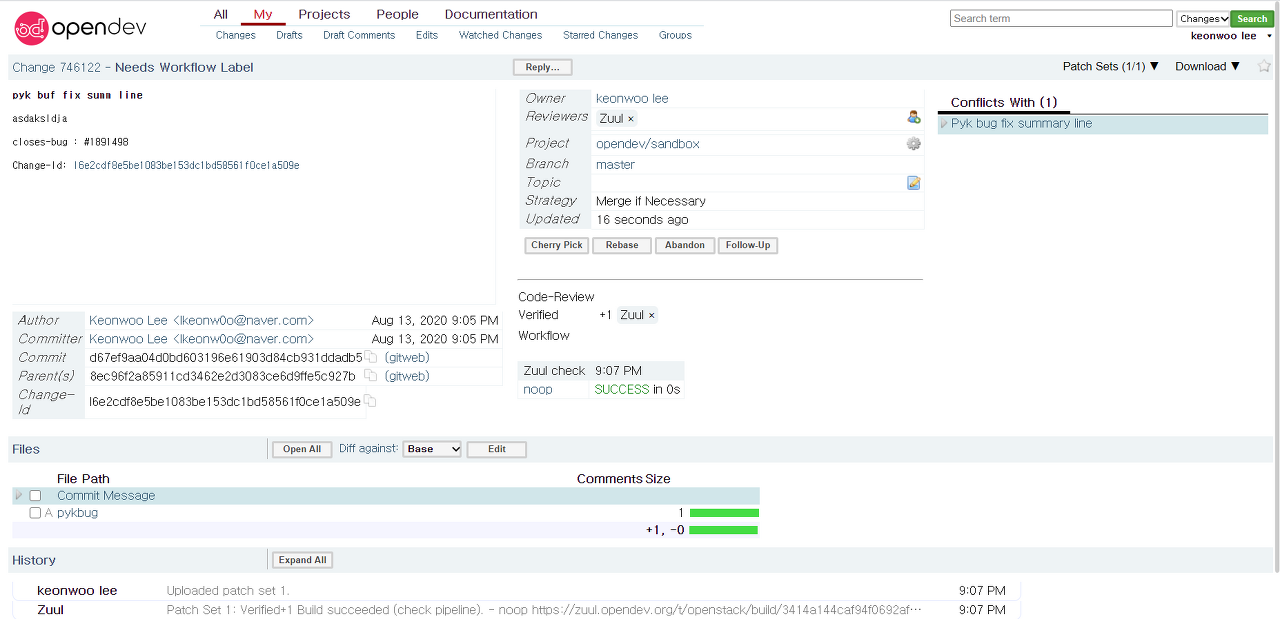Remove Zuul's Verified +1 vote using x

click(652, 316)
